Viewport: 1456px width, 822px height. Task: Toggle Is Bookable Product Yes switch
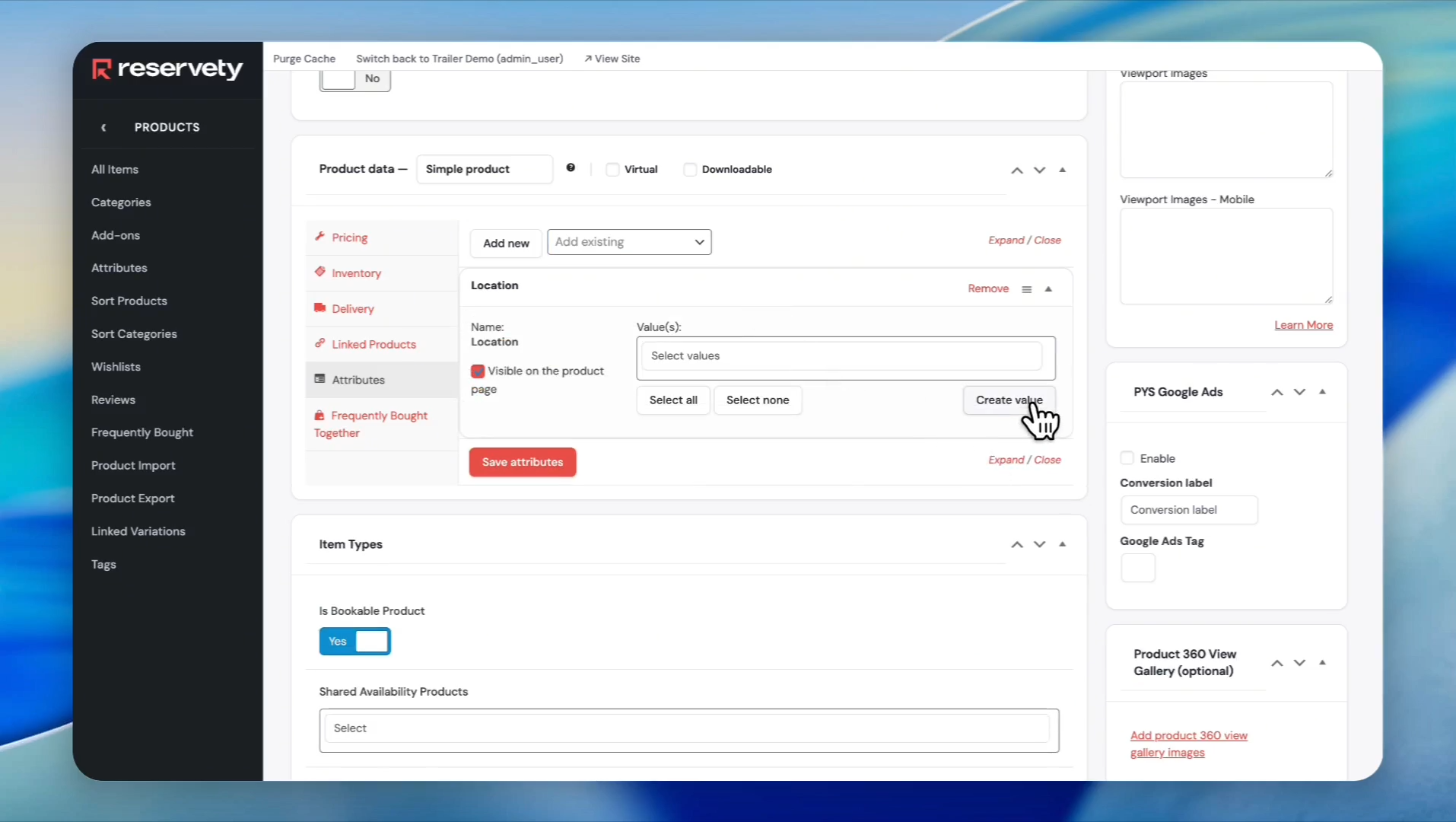(354, 642)
